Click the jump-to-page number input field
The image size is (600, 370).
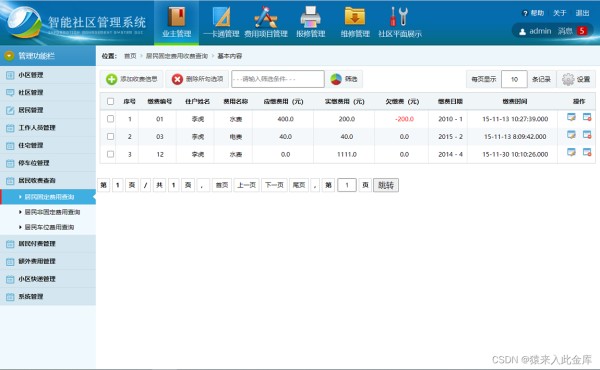(347, 185)
